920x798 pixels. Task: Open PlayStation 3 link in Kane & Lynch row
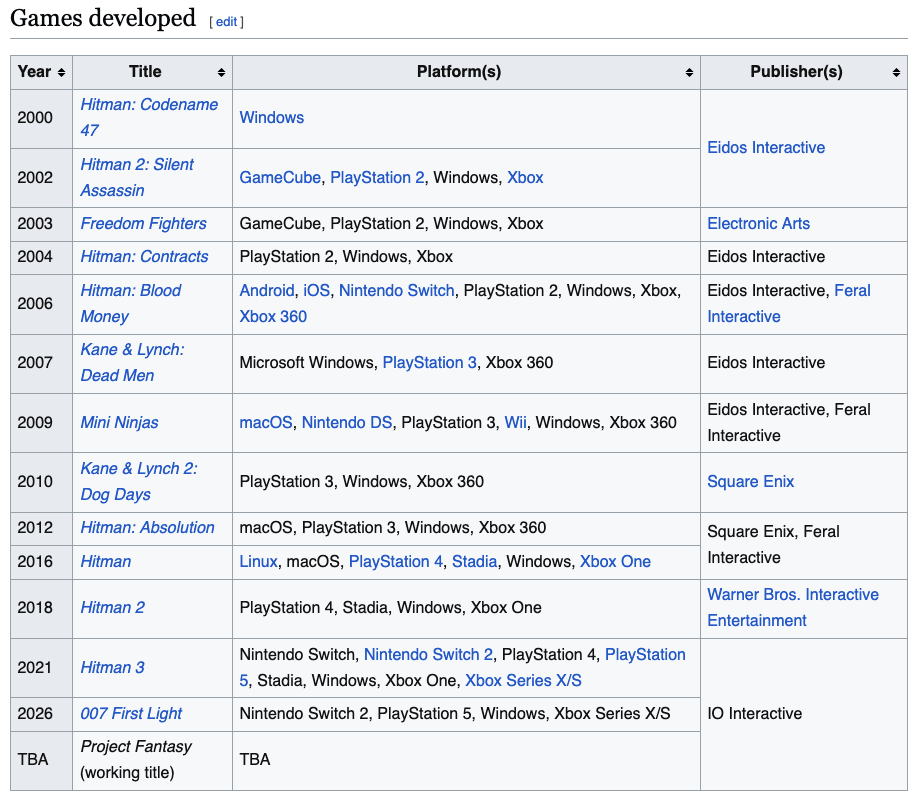(429, 363)
